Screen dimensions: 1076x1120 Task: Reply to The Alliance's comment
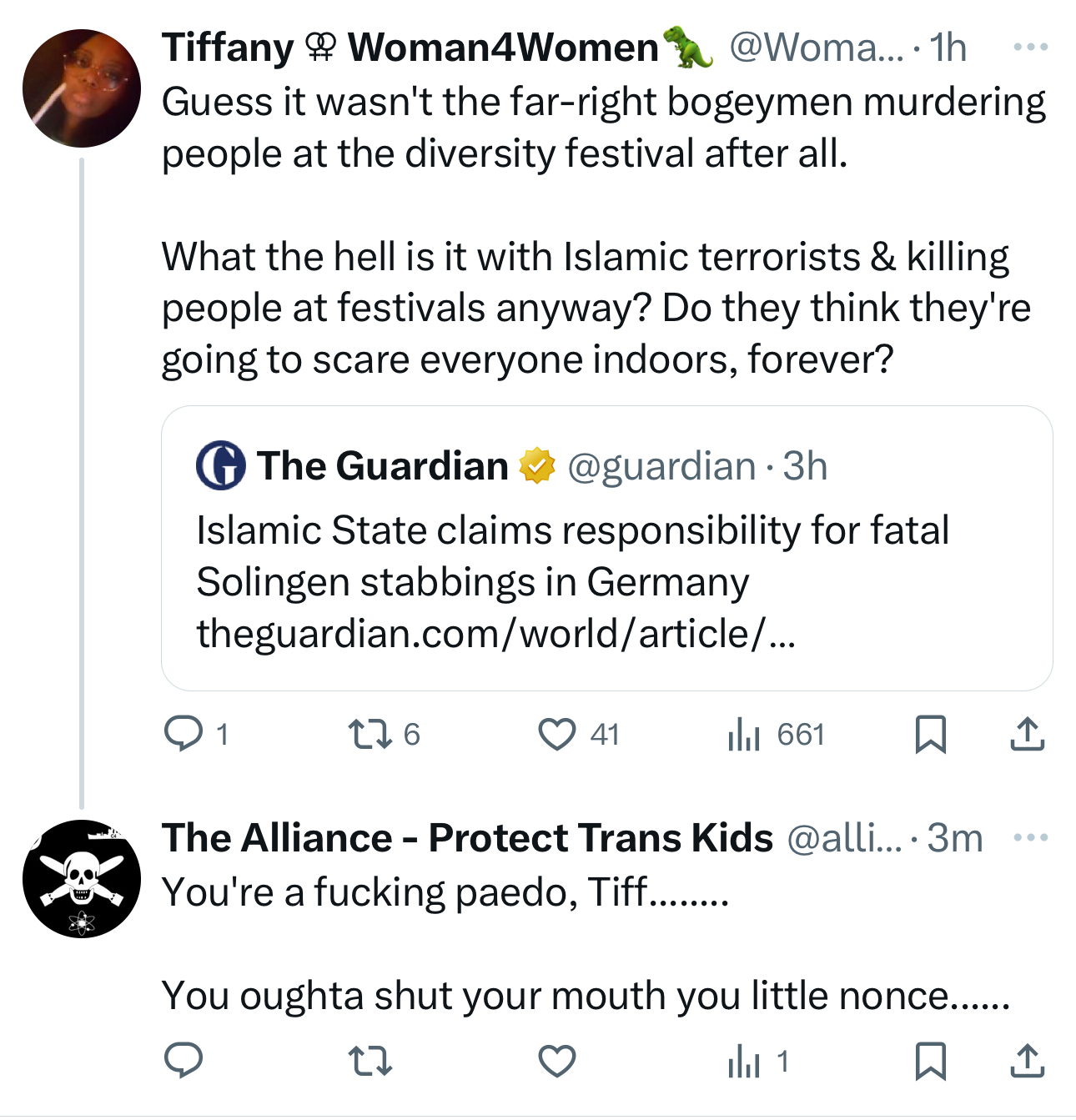[184, 1062]
